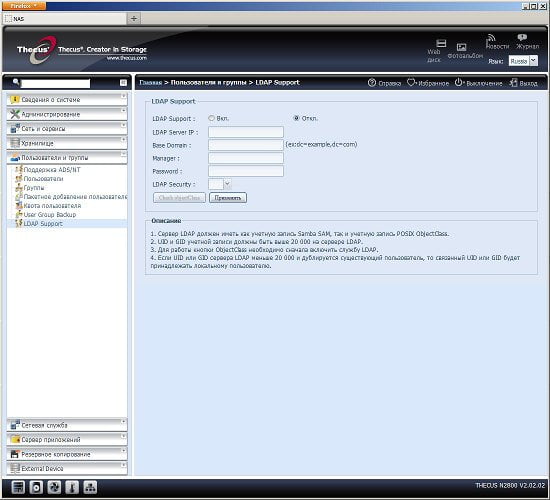
Task: Expand the Хранилище storage section
Action: [67, 143]
